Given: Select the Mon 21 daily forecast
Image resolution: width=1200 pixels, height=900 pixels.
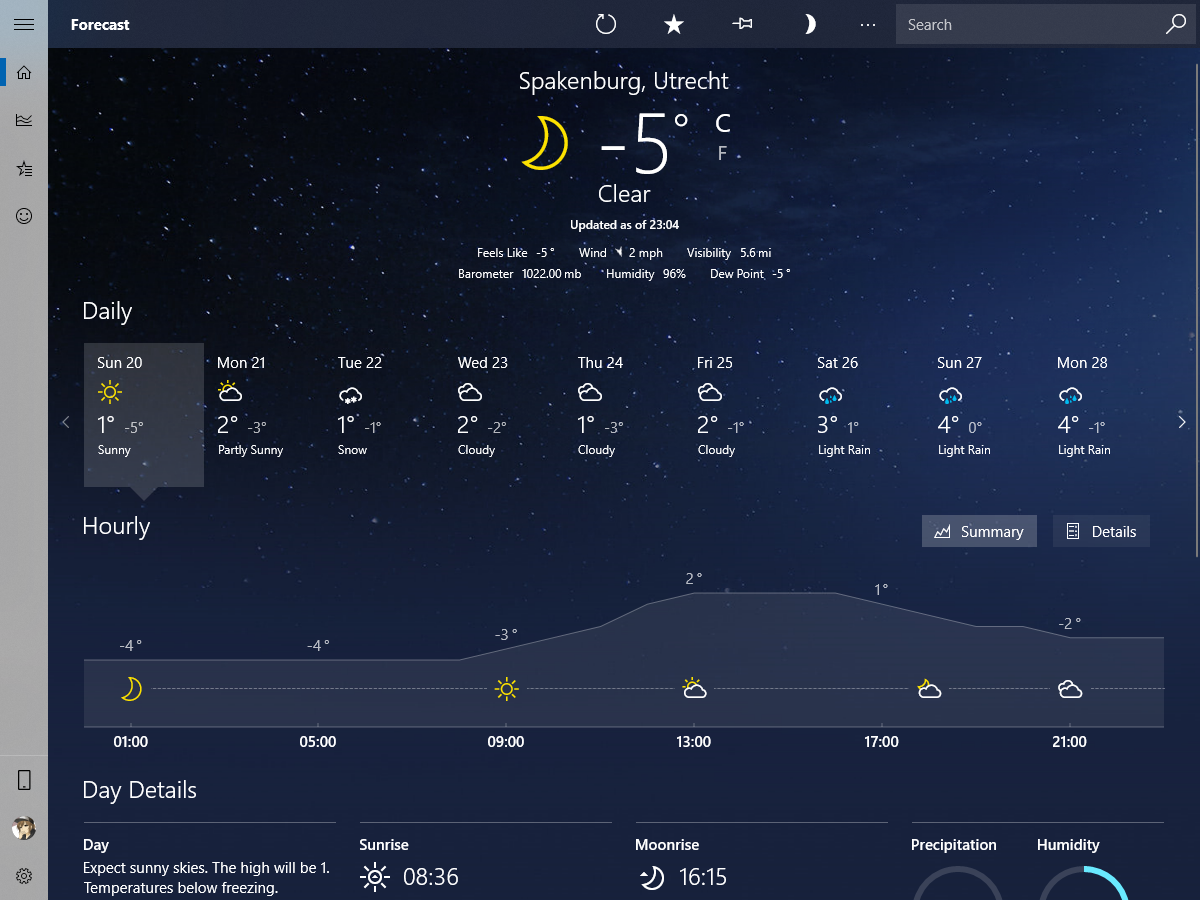Looking at the screenshot, I should 264,415.
